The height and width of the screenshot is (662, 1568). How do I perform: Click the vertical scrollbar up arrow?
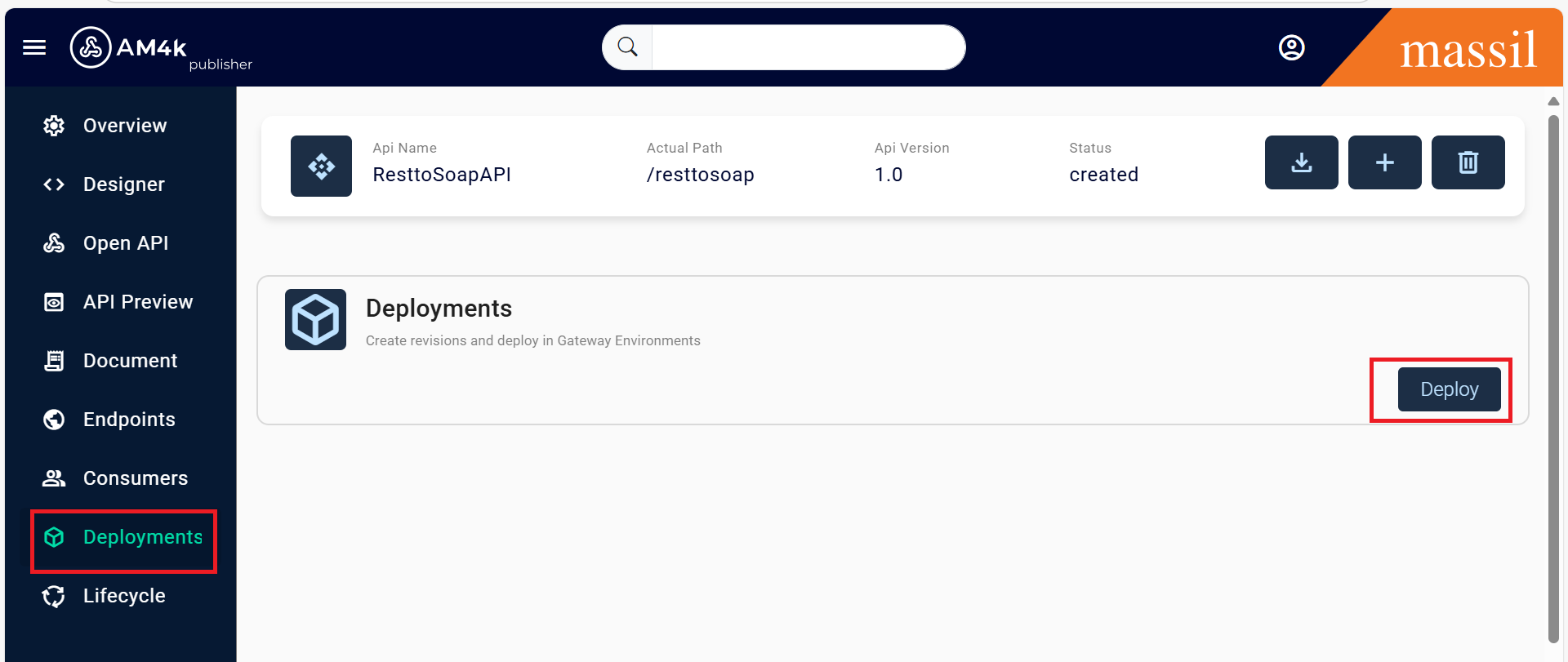click(x=1553, y=101)
